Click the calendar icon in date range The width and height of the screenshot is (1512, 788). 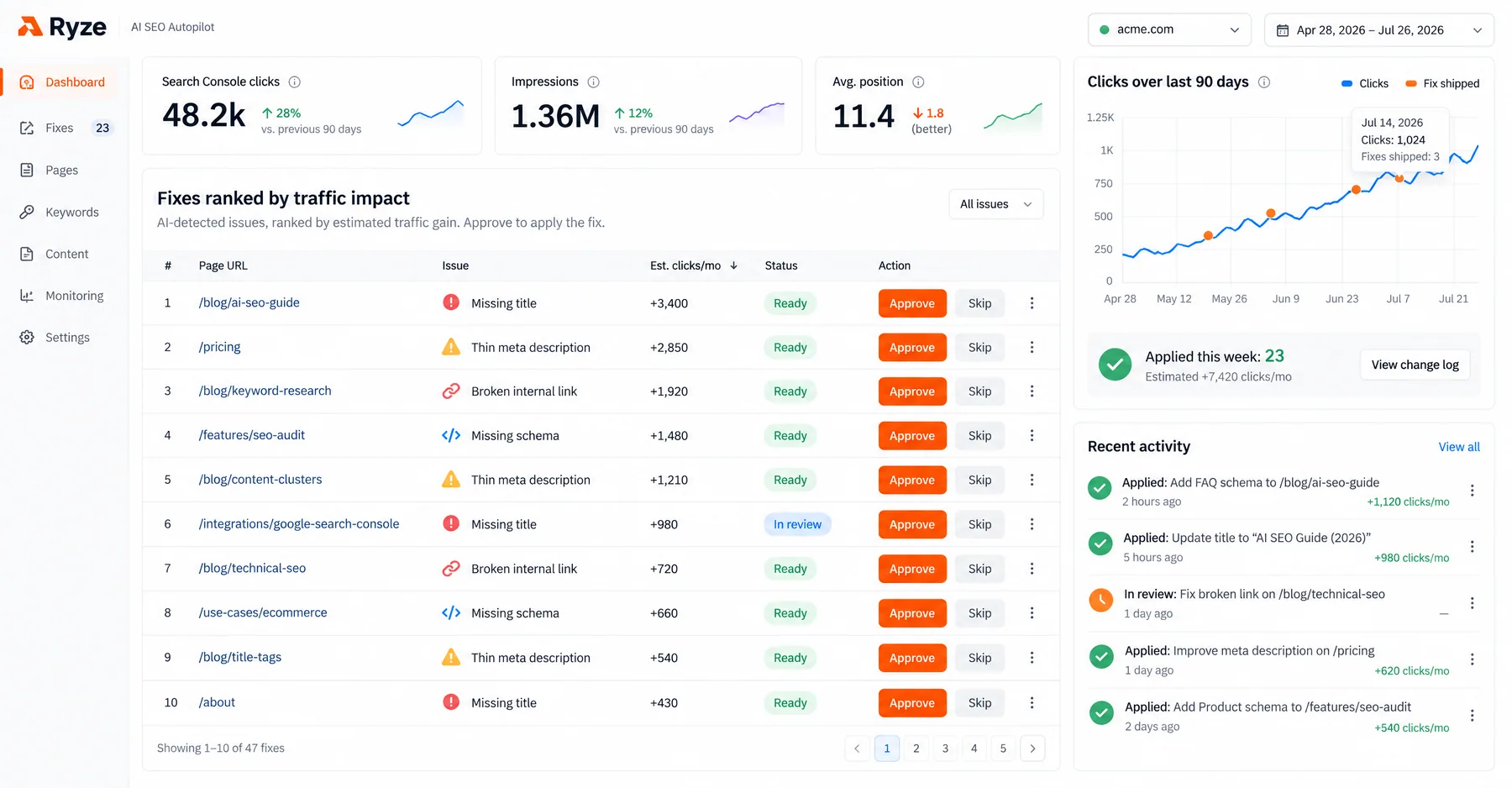point(1283,30)
